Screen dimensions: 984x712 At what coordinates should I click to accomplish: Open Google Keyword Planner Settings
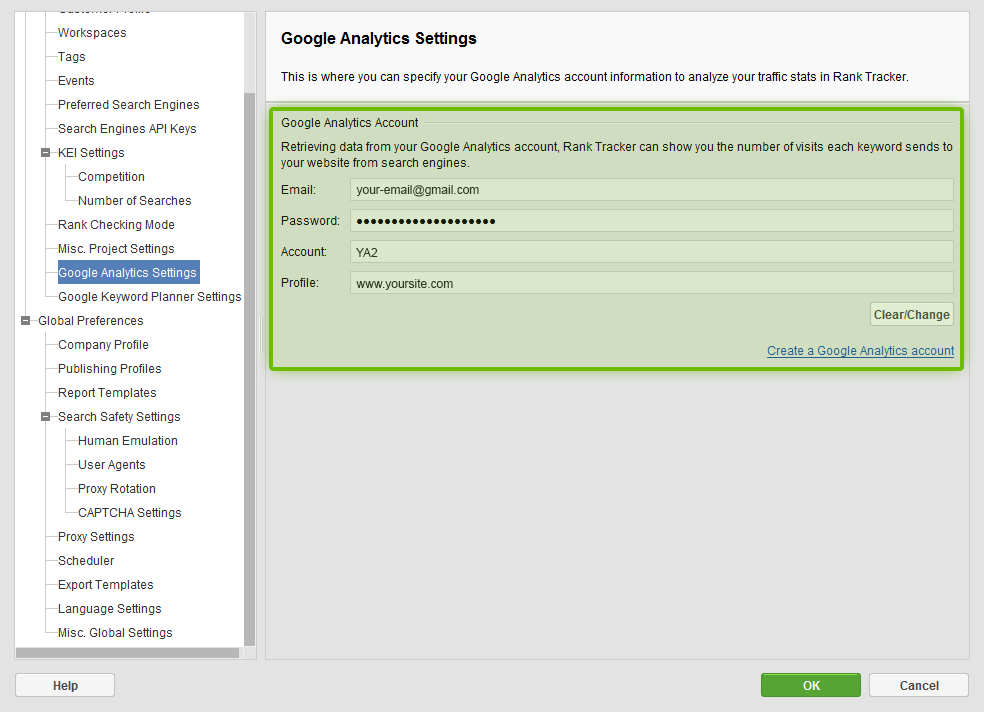pyautogui.click(x=149, y=297)
